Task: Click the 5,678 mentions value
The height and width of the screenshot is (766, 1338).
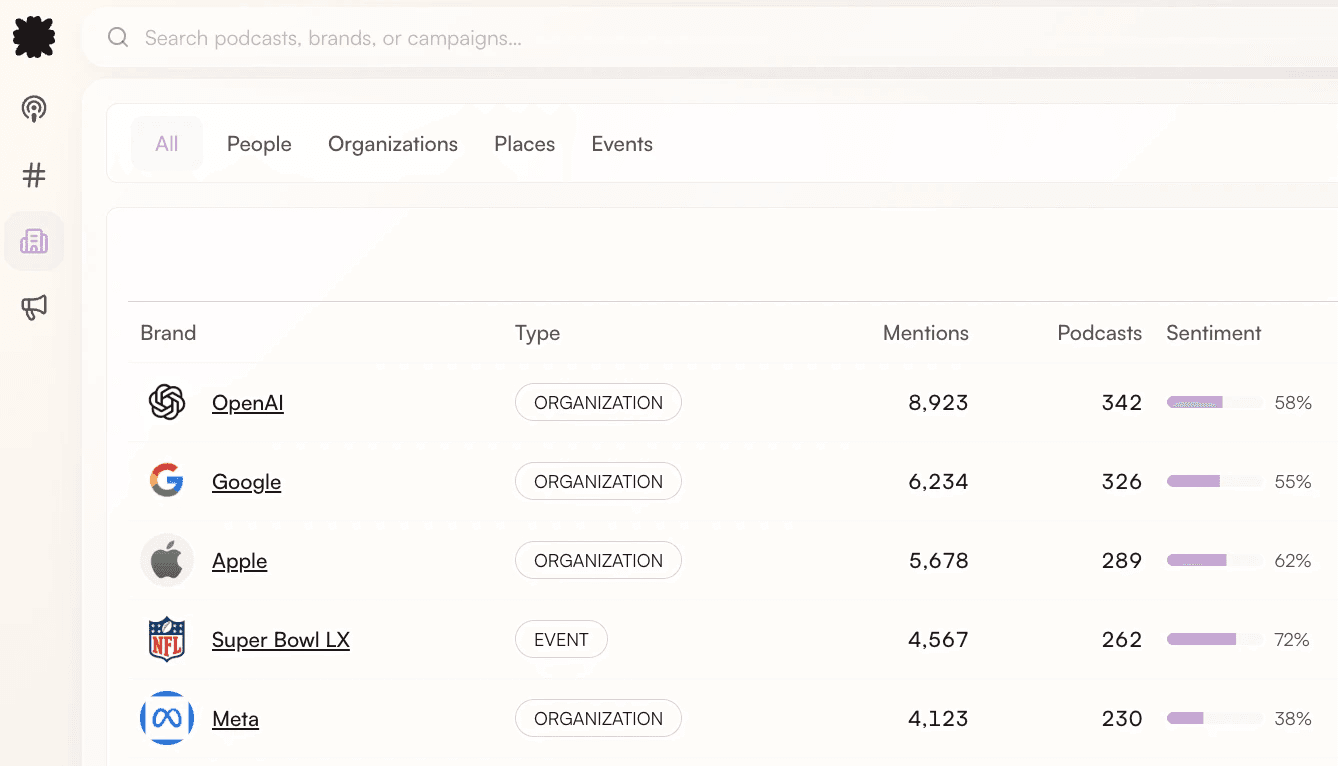Action: point(938,561)
